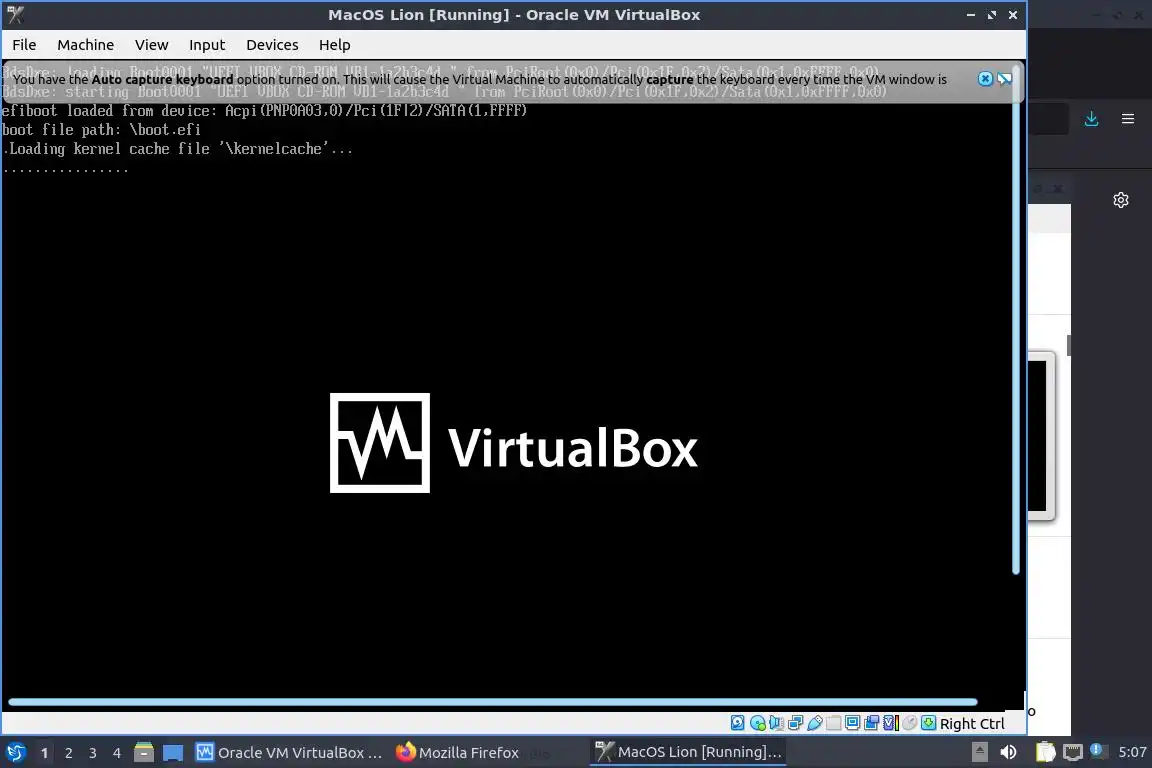Screen dimensions: 1152x768
Task: Open the View menu
Action: click(151, 45)
